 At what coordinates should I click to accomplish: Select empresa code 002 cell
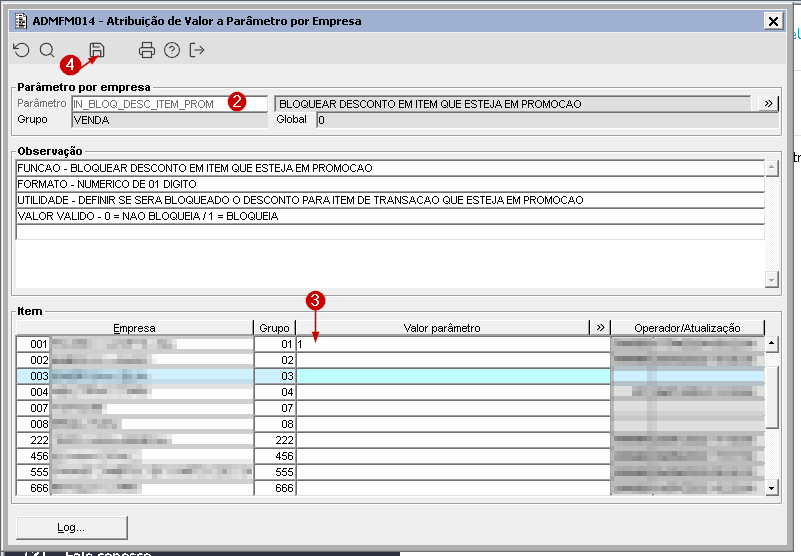34,360
